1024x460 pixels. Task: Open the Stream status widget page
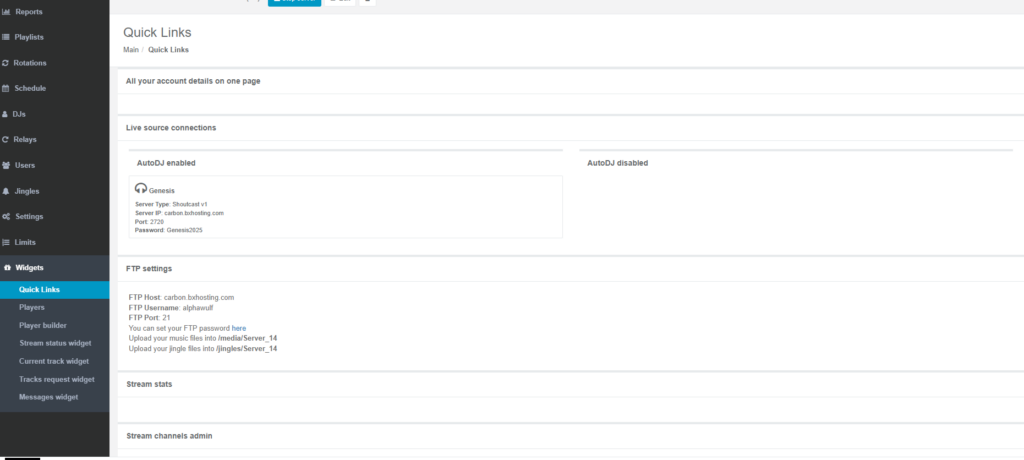(x=55, y=343)
